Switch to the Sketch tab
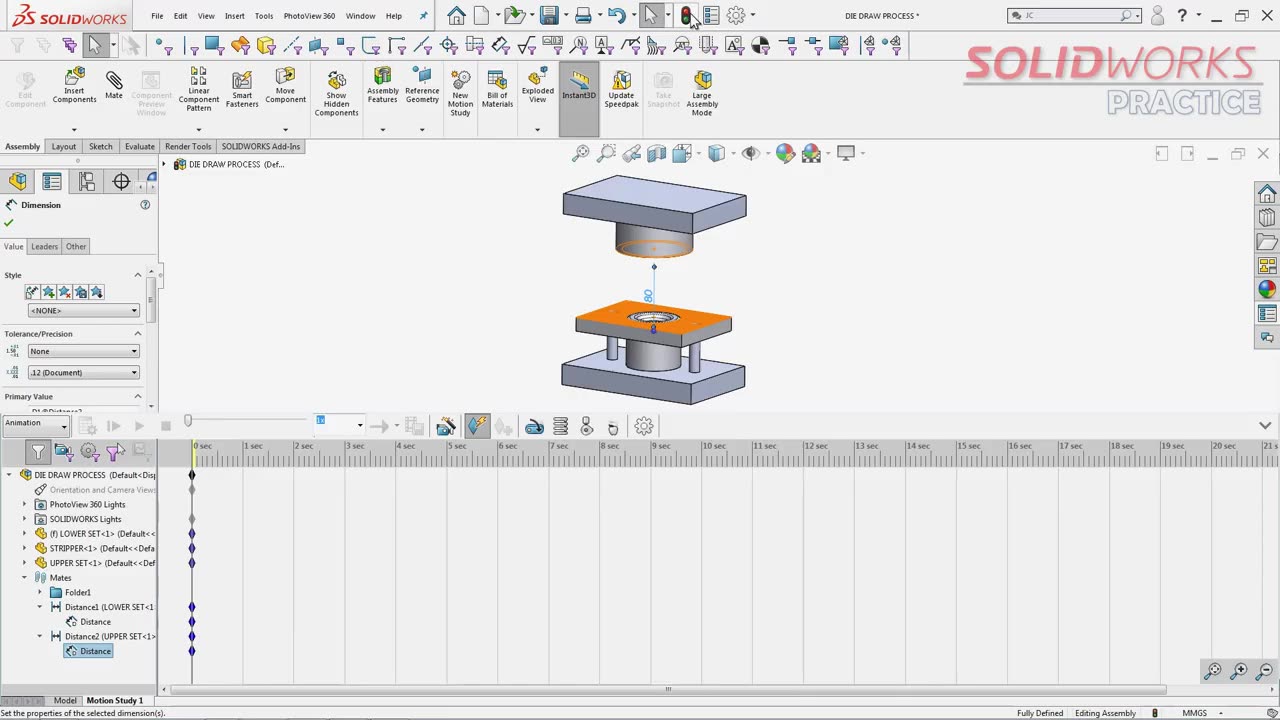Screen dimensions: 1280x720 (100, 146)
